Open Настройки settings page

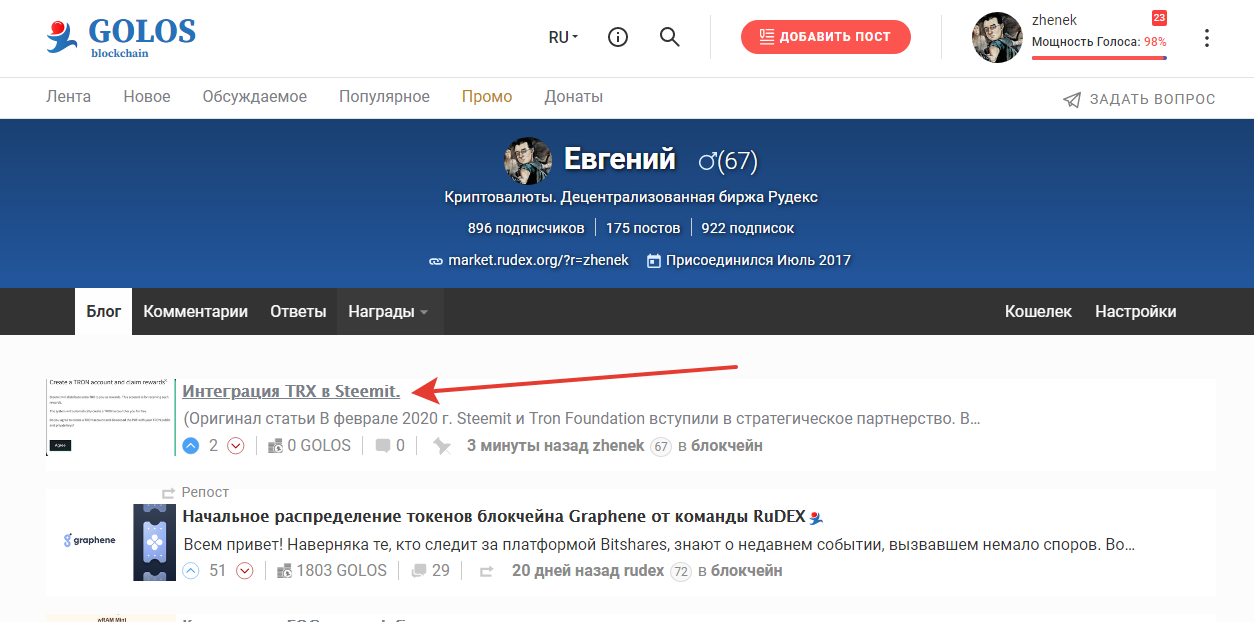coord(1135,311)
